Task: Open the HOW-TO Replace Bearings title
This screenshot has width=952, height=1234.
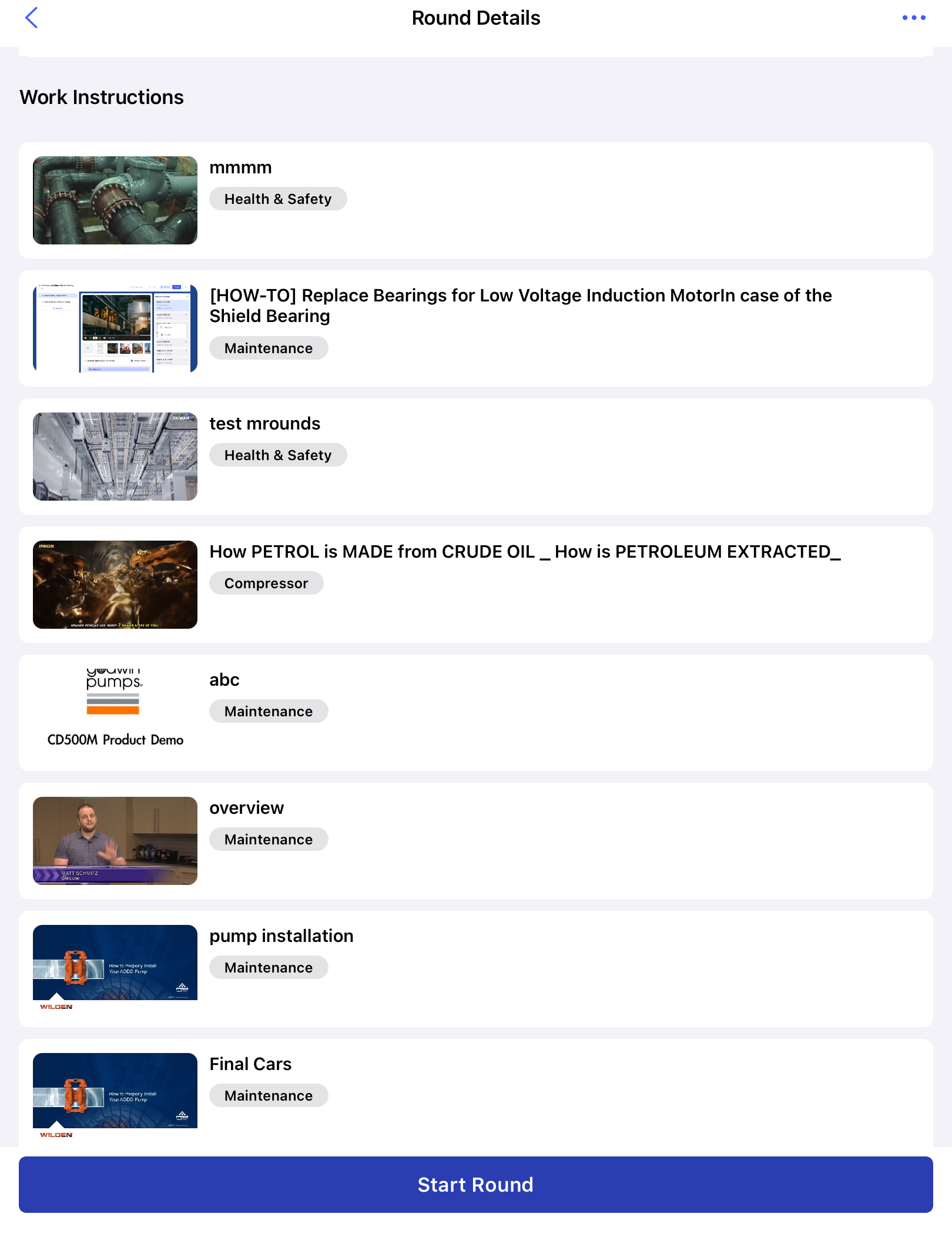Action: (521, 306)
